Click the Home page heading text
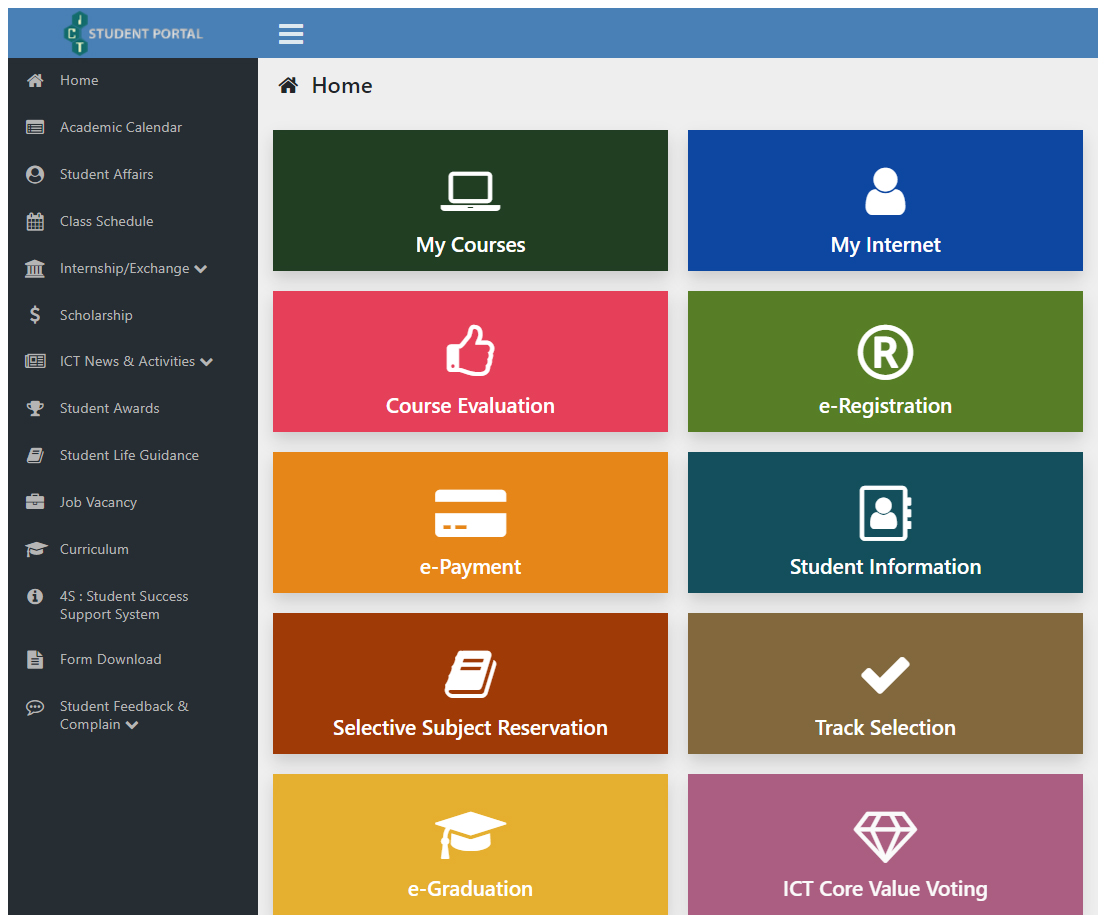Image resolution: width=1110 pixels, height=915 pixels. [342, 86]
